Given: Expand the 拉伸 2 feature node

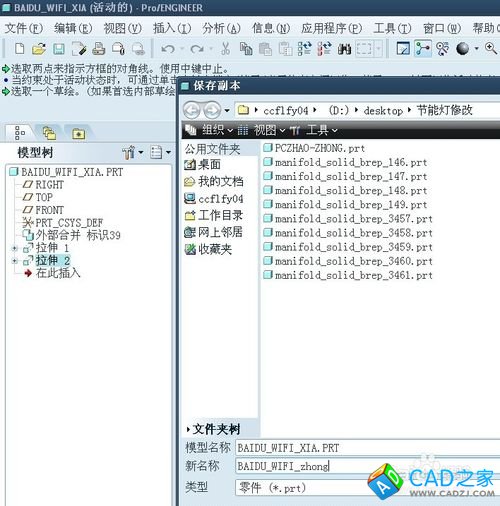Looking at the screenshot, I should point(15,261).
